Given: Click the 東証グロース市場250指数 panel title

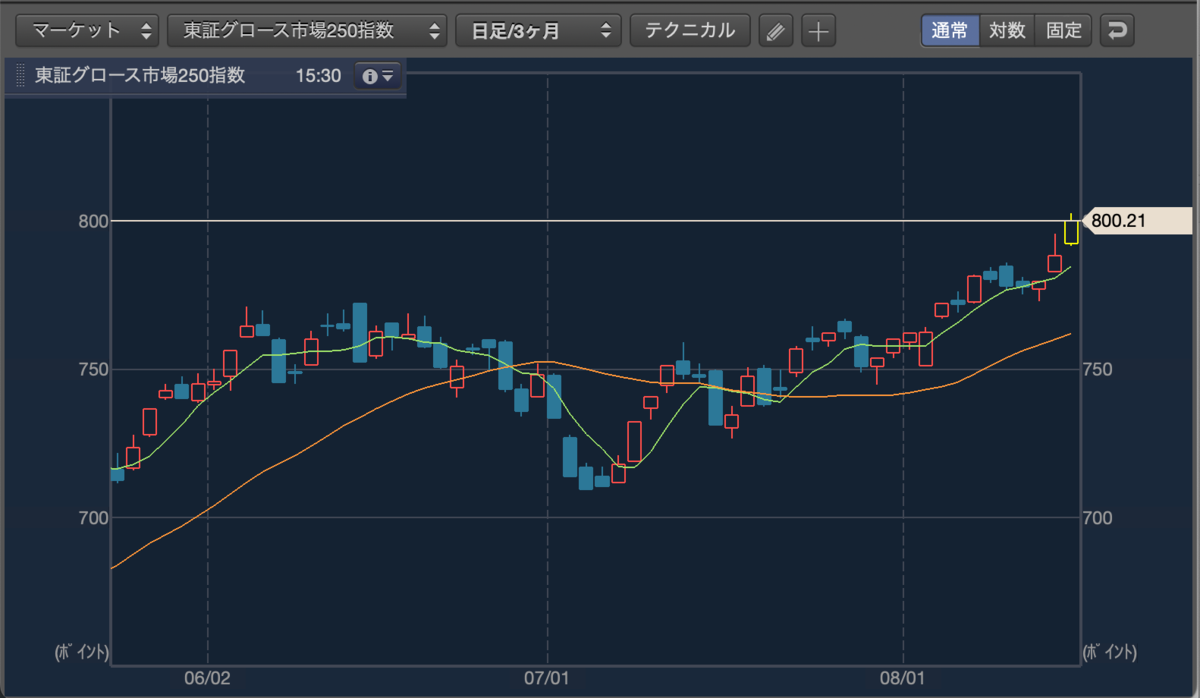Looking at the screenshot, I should click(140, 76).
